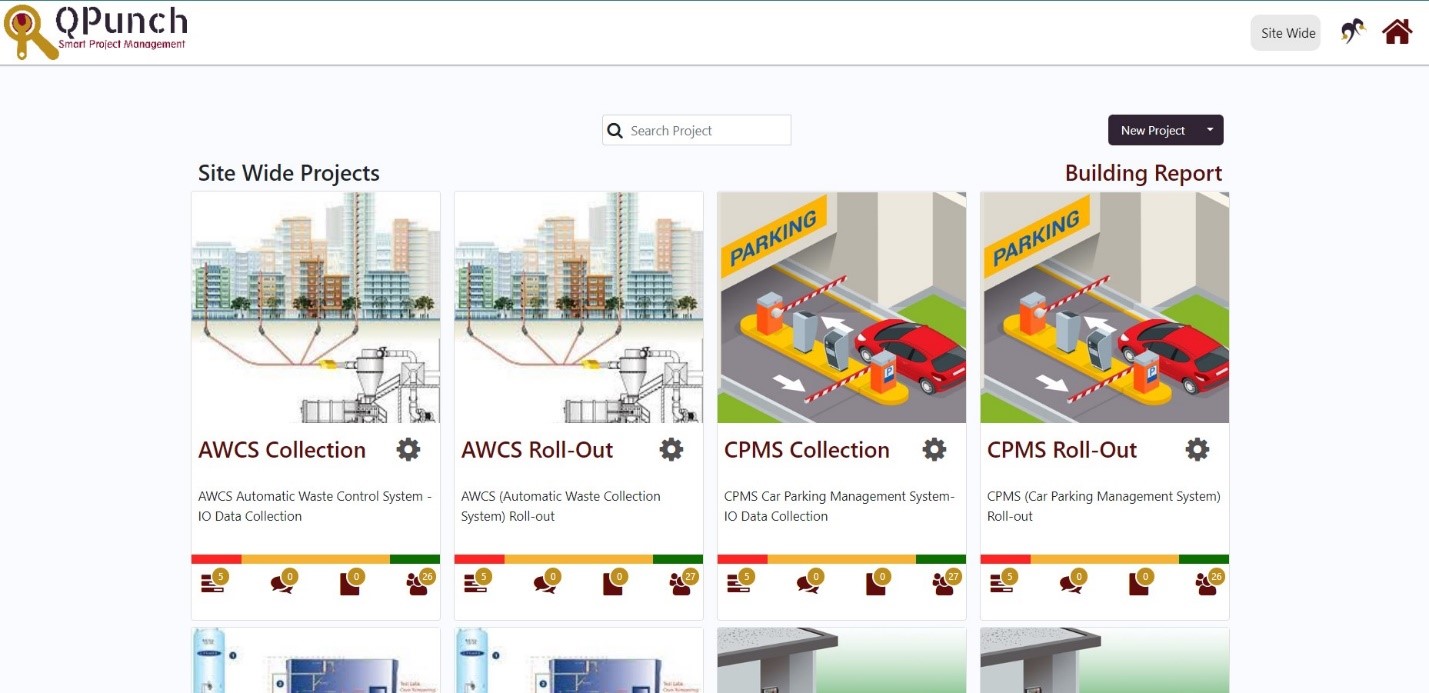The image size is (1429, 693).
Task: Expand the New Project dropdown arrow
Action: [x=1208, y=130]
